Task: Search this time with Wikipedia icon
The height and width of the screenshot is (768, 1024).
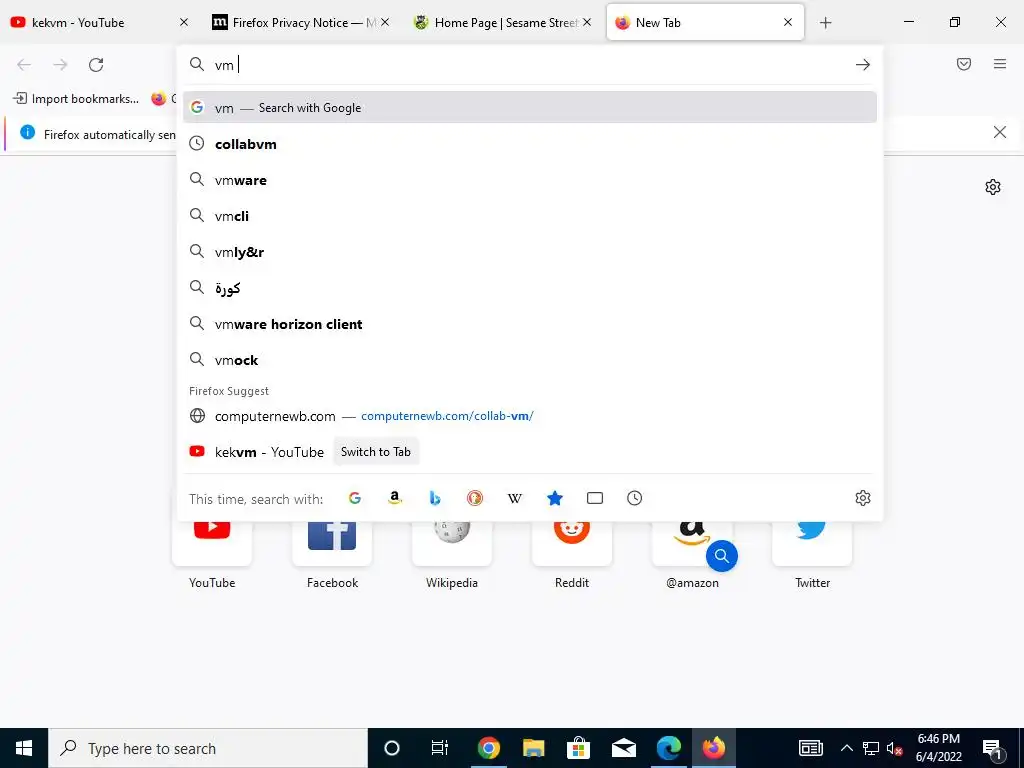Action: pos(515,498)
